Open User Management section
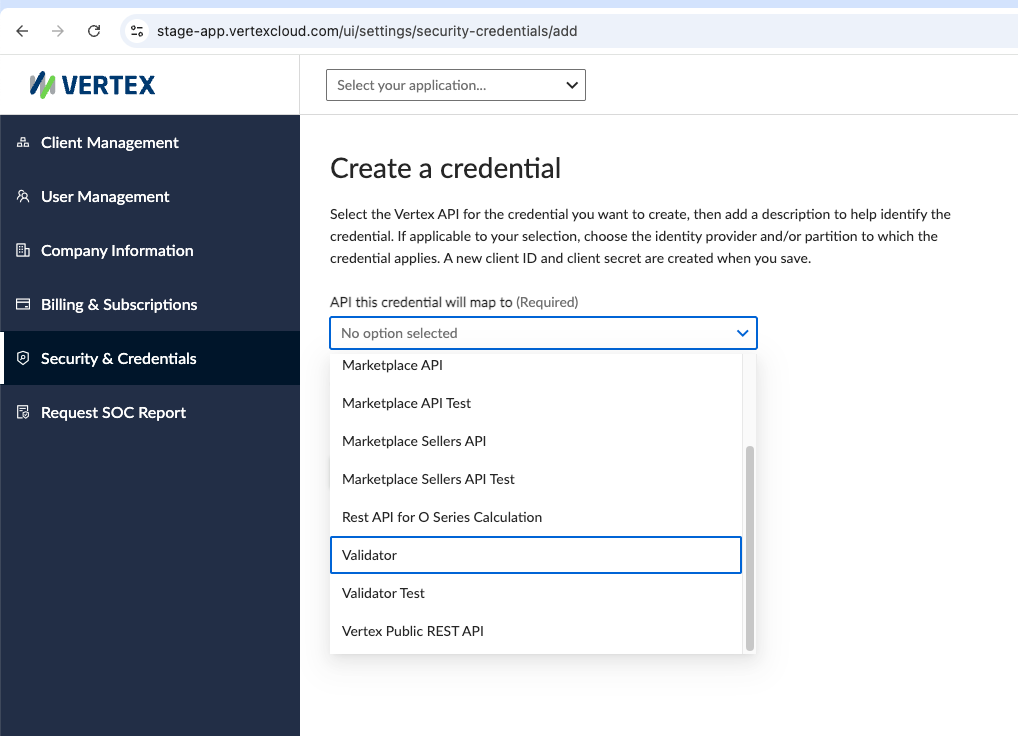 click(x=150, y=196)
